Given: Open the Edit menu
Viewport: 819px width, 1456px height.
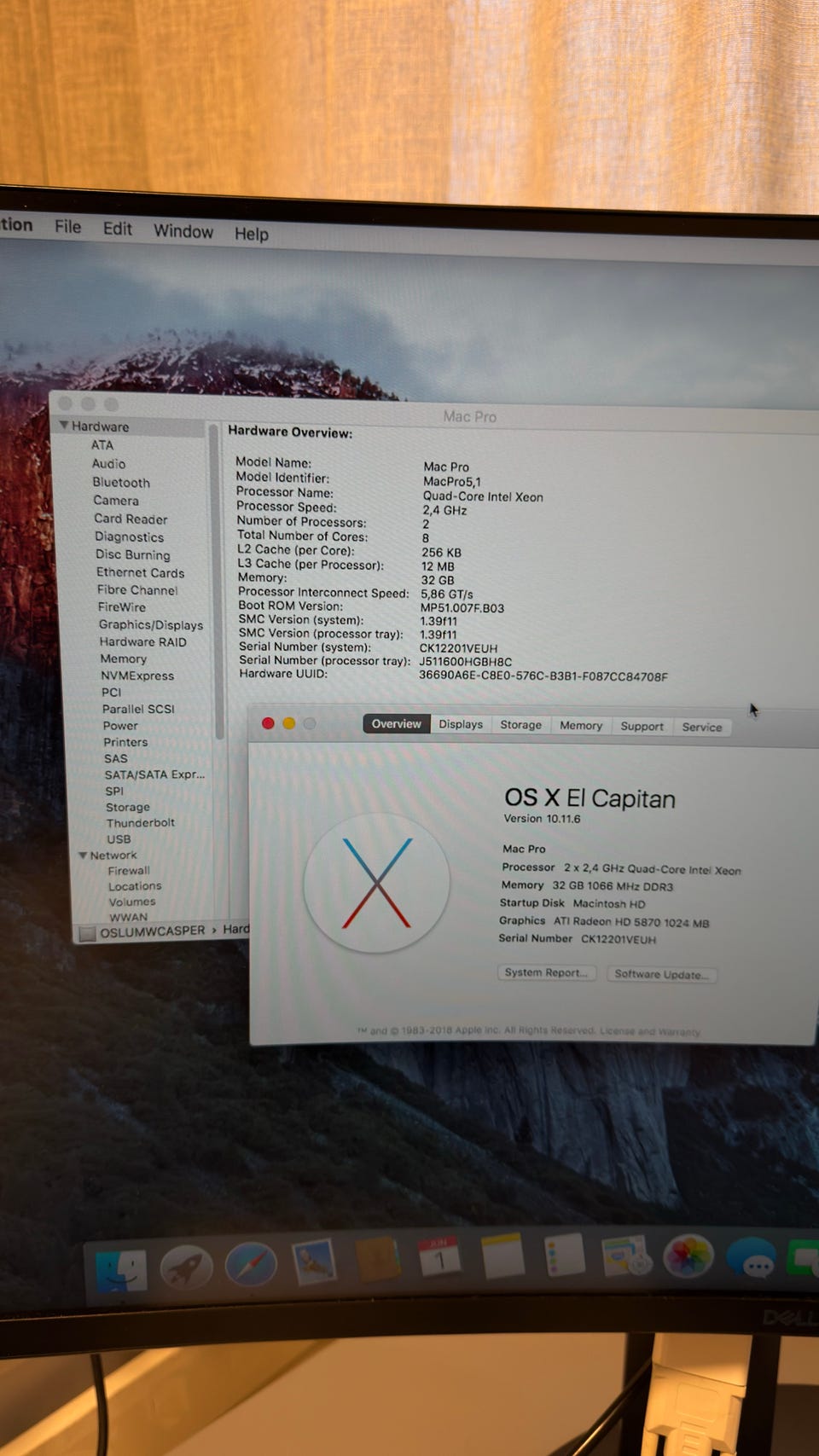Looking at the screenshot, I should click(x=118, y=229).
